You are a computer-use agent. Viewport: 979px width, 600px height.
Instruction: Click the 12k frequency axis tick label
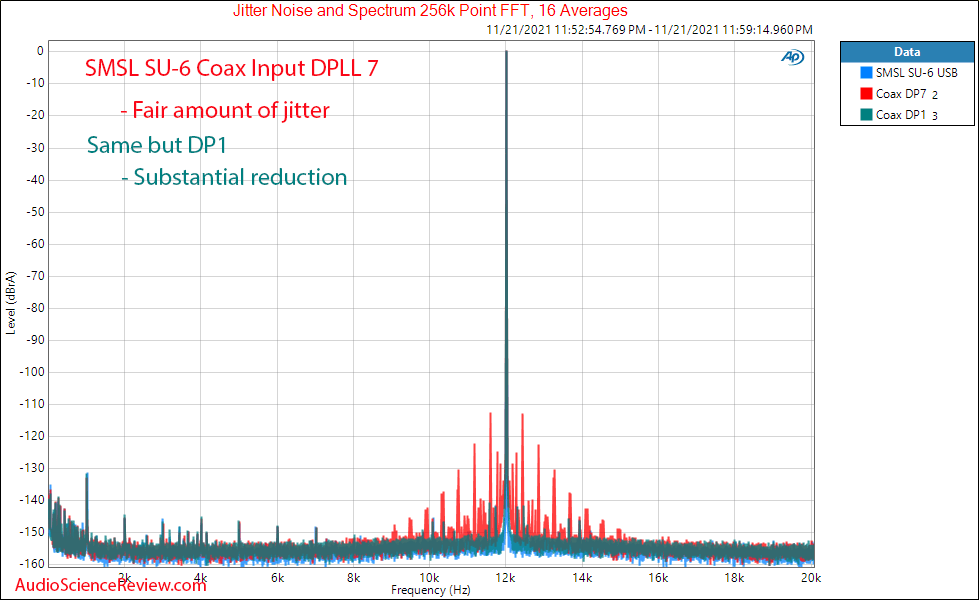pos(505,578)
